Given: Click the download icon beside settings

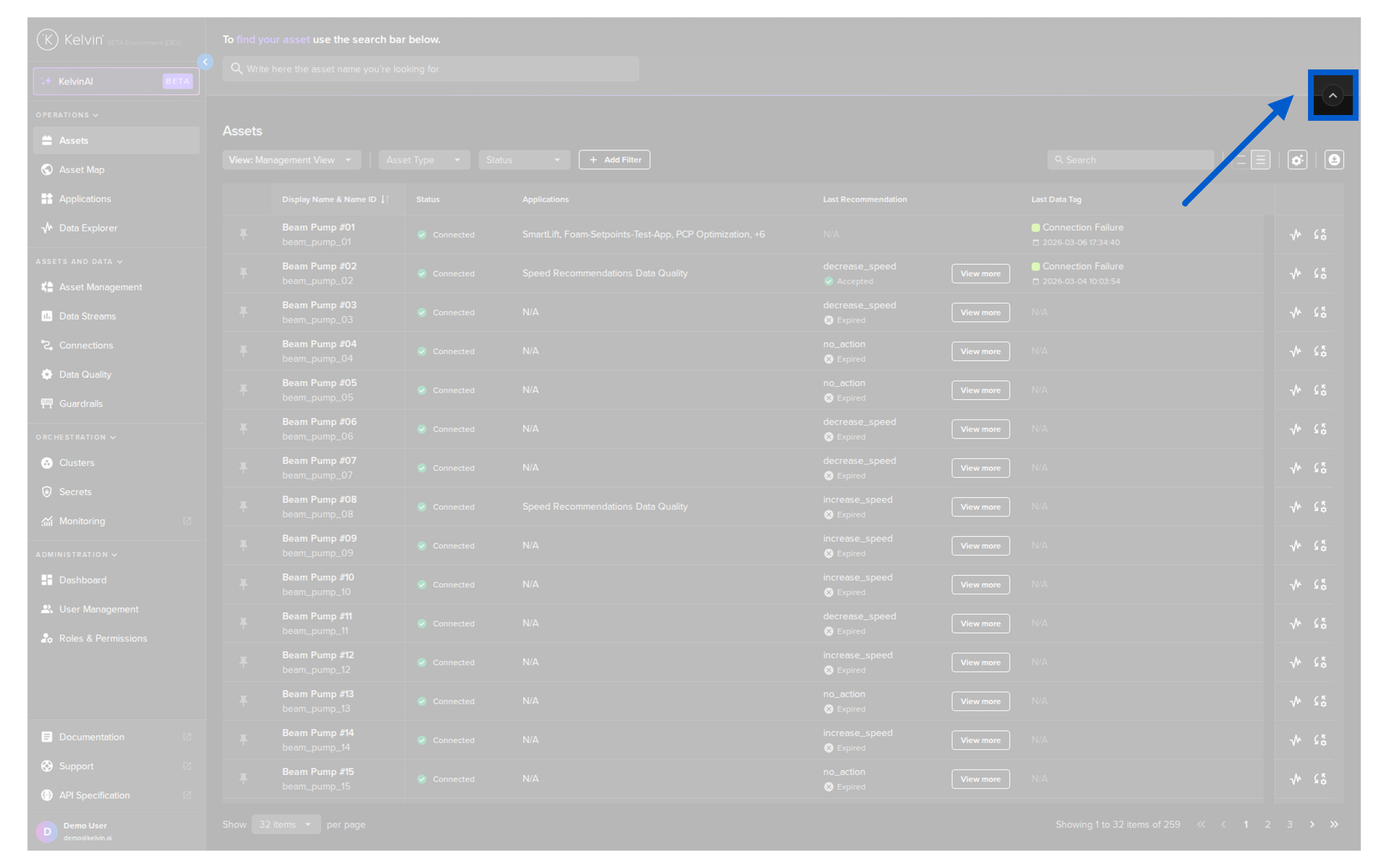Looking at the screenshot, I should coord(1334,160).
